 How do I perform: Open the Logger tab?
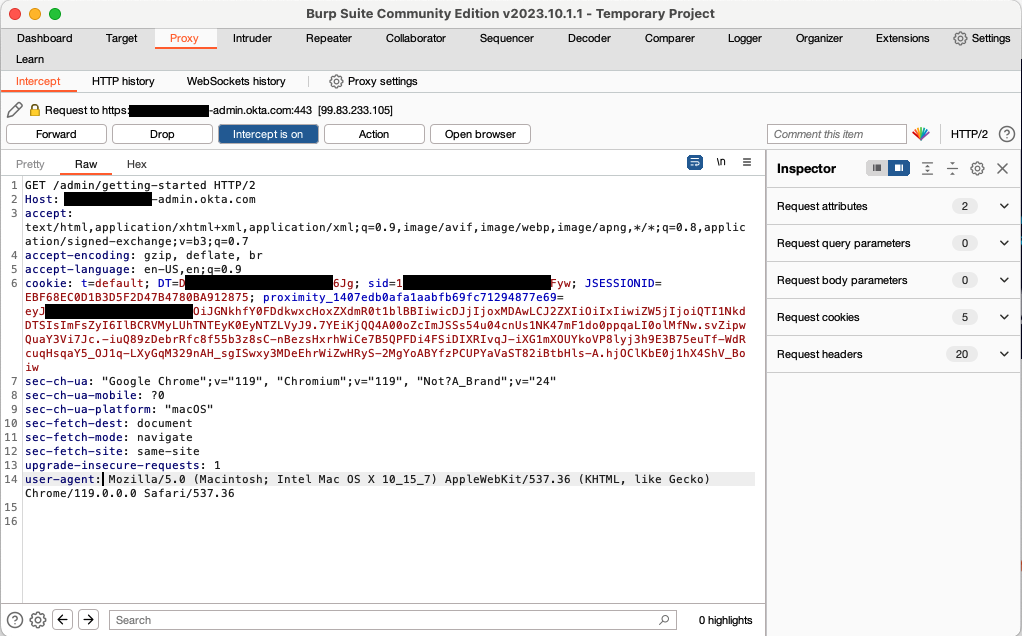click(744, 38)
